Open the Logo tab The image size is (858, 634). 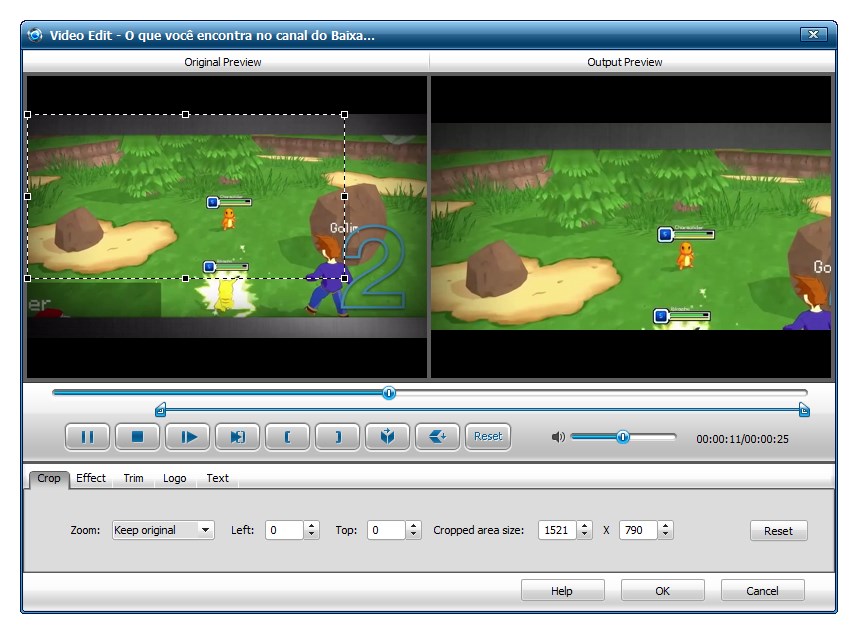tap(175, 478)
